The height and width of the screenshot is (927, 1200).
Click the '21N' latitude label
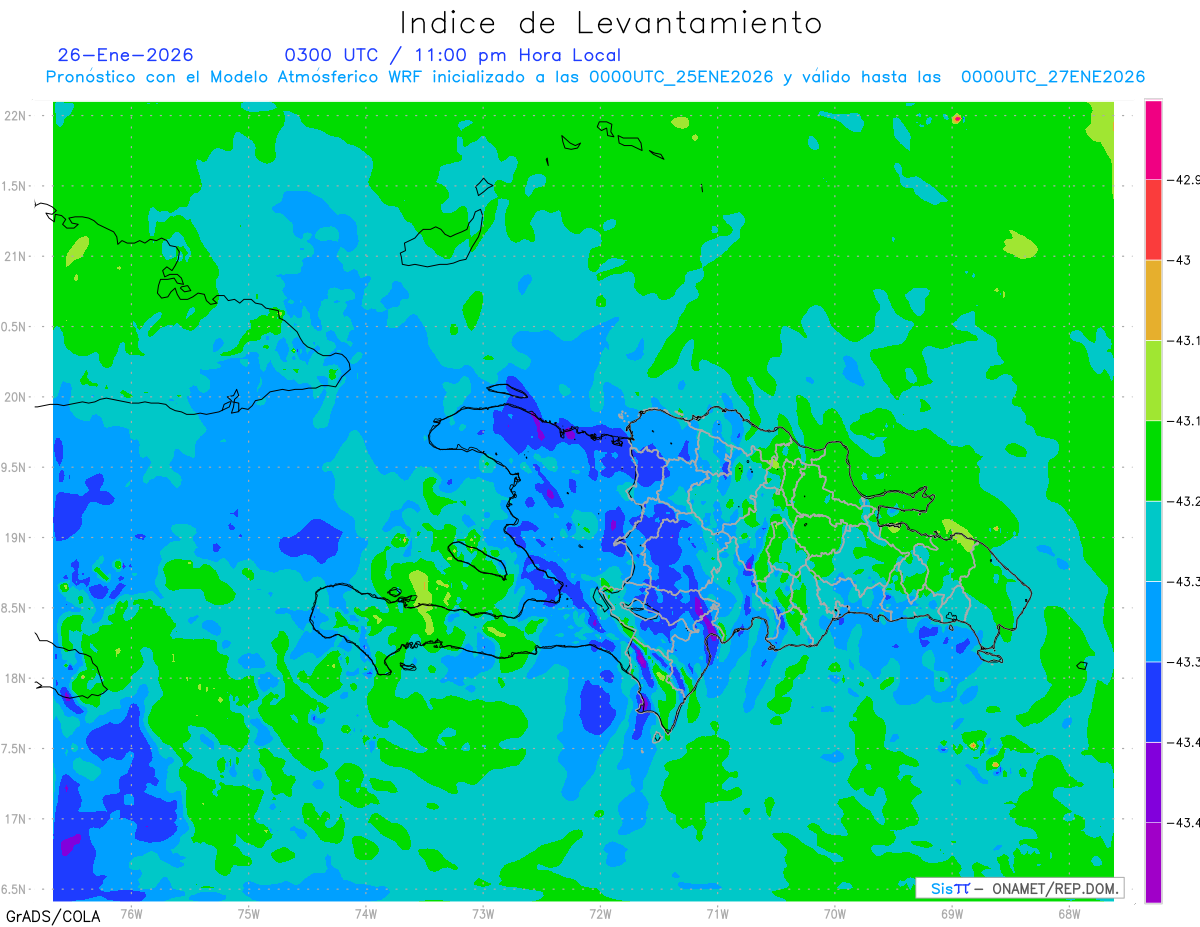pyautogui.click(x=16, y=256)
